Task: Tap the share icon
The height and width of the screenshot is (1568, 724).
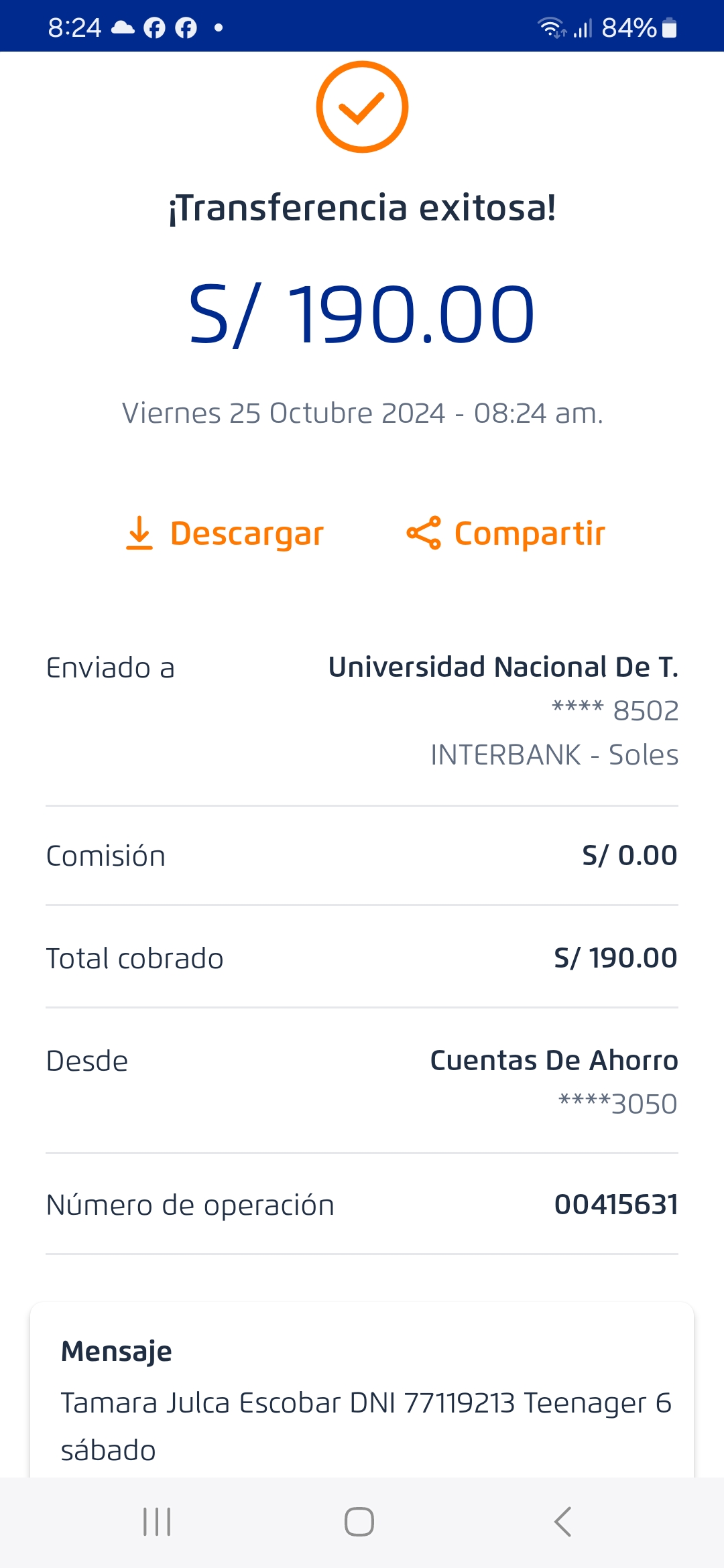Action: click(x=424, y=533)
